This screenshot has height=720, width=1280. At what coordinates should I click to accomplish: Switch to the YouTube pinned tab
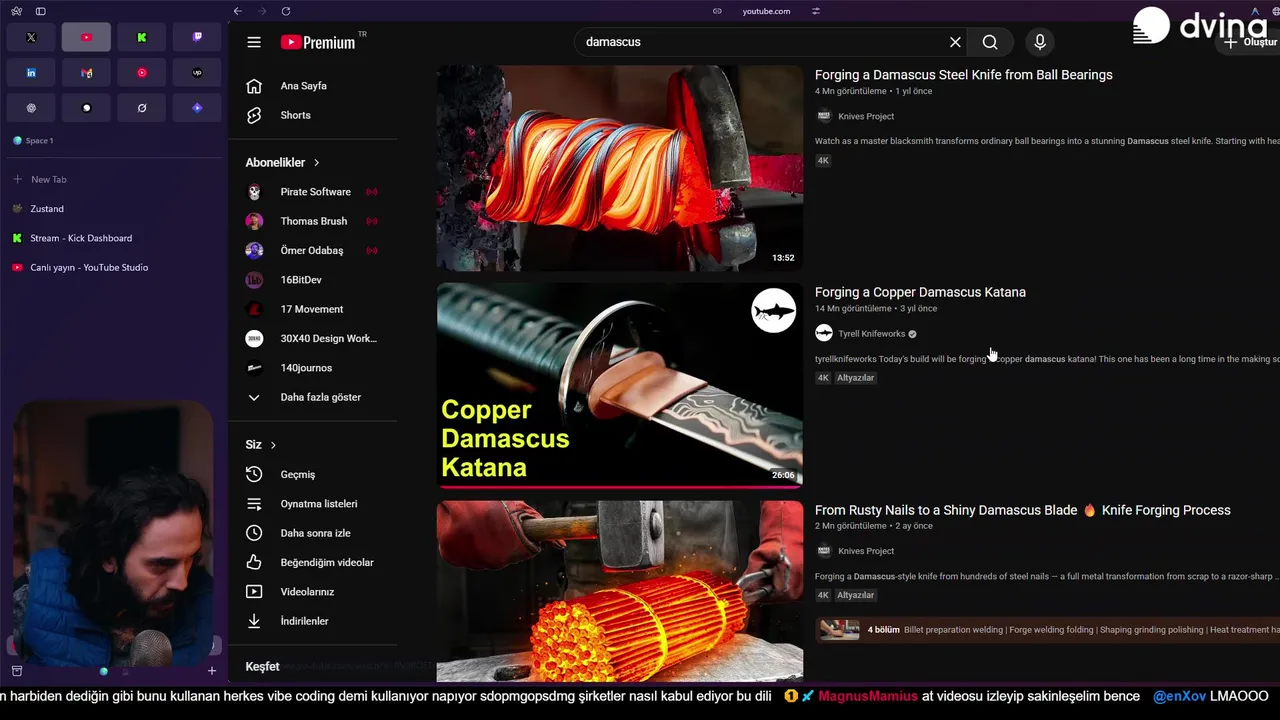point(86,37)
